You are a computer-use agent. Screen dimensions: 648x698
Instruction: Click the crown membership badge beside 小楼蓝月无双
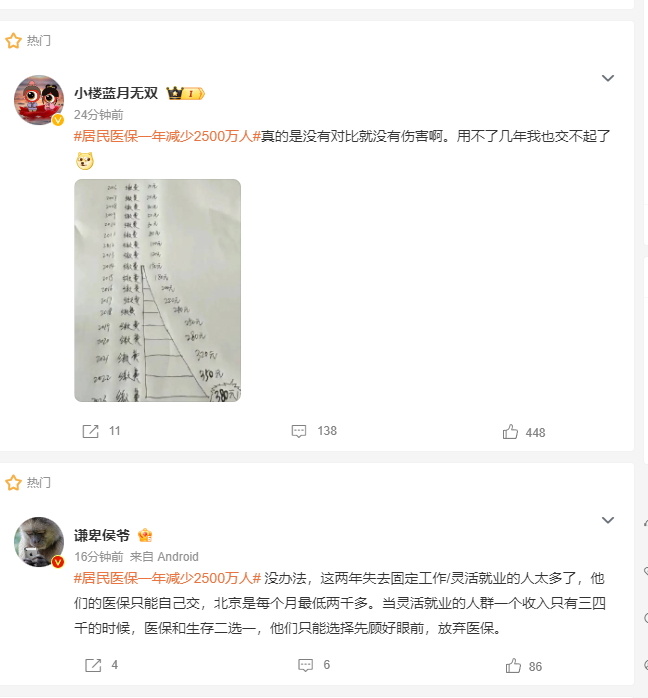(x=186, y=93)
